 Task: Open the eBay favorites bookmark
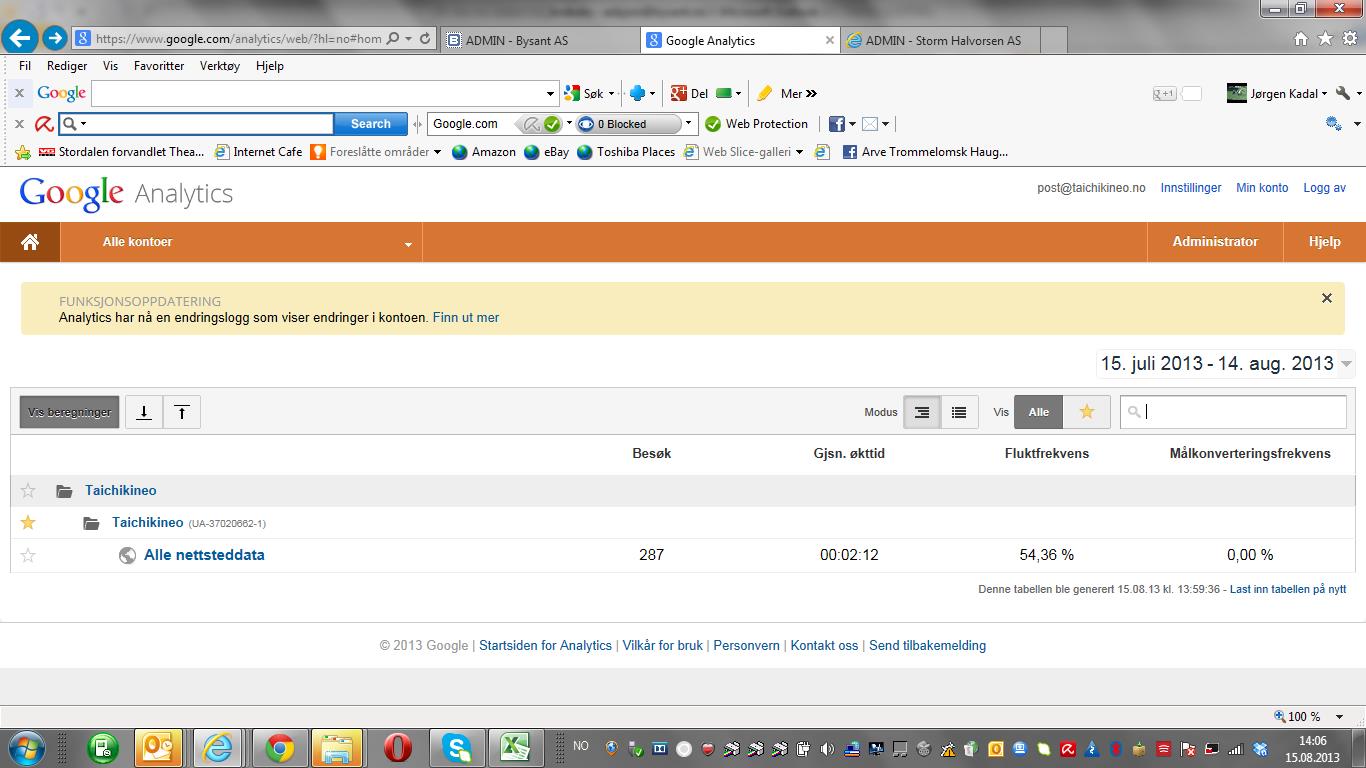click(546, 152)
